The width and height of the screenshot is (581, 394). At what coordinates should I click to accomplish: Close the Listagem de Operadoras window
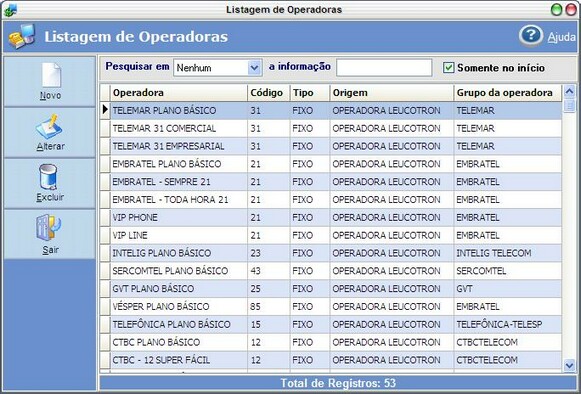pyautogui.click(x=571, y=10)
